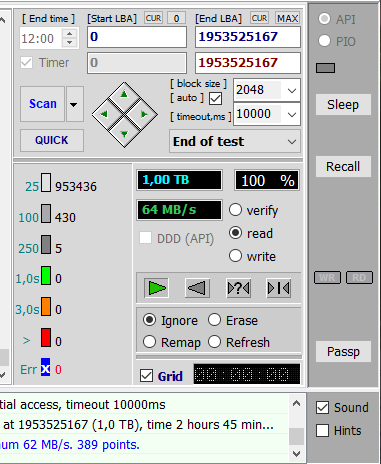Click MAX button next to End LBA
The image size is (381, 464).
(x=287, y=18)
